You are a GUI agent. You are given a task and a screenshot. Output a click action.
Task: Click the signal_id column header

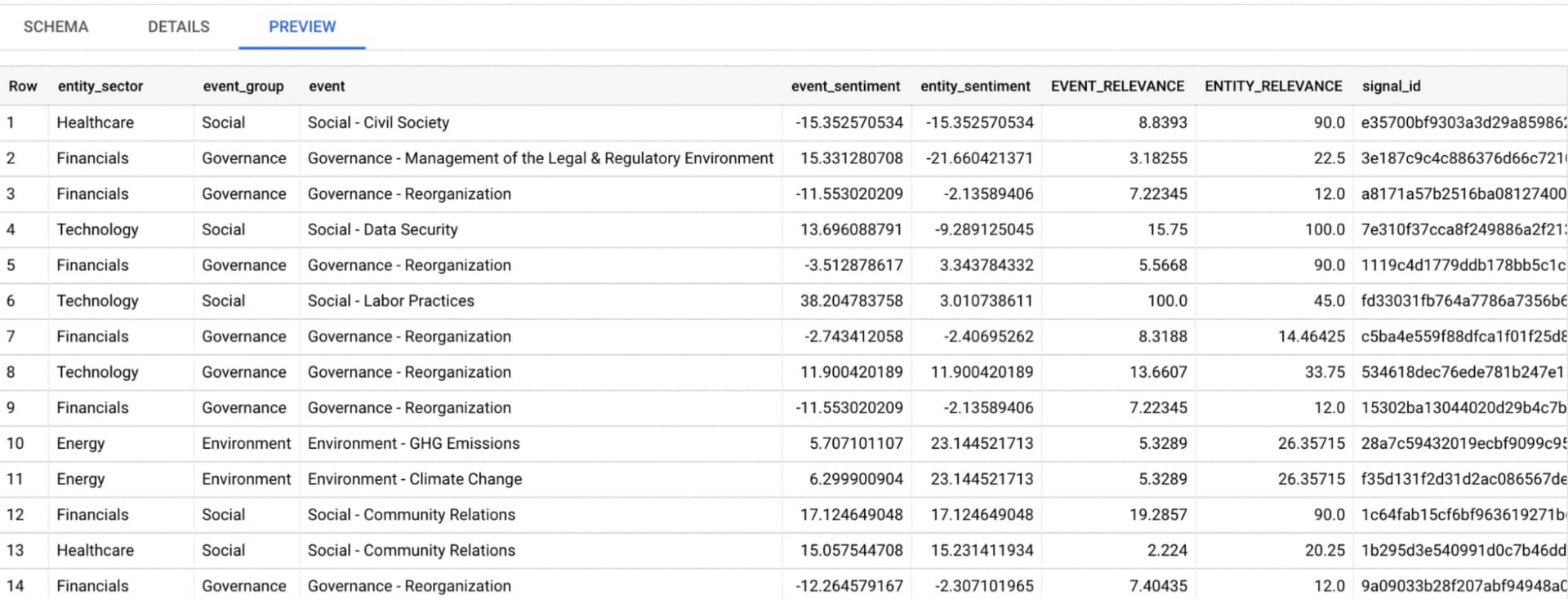click(1391, 87)
